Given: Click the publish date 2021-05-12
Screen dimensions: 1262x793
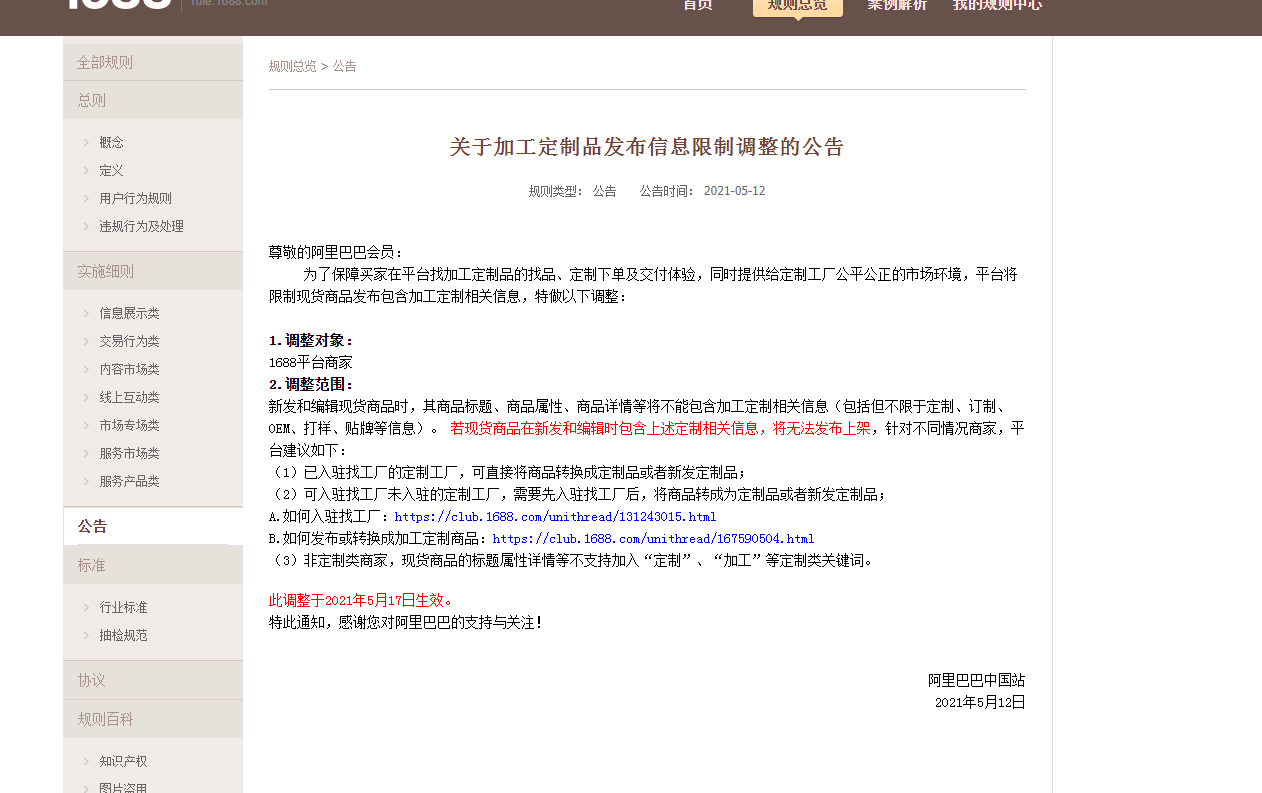Looking at the screenshot, I should click(734, 191).
